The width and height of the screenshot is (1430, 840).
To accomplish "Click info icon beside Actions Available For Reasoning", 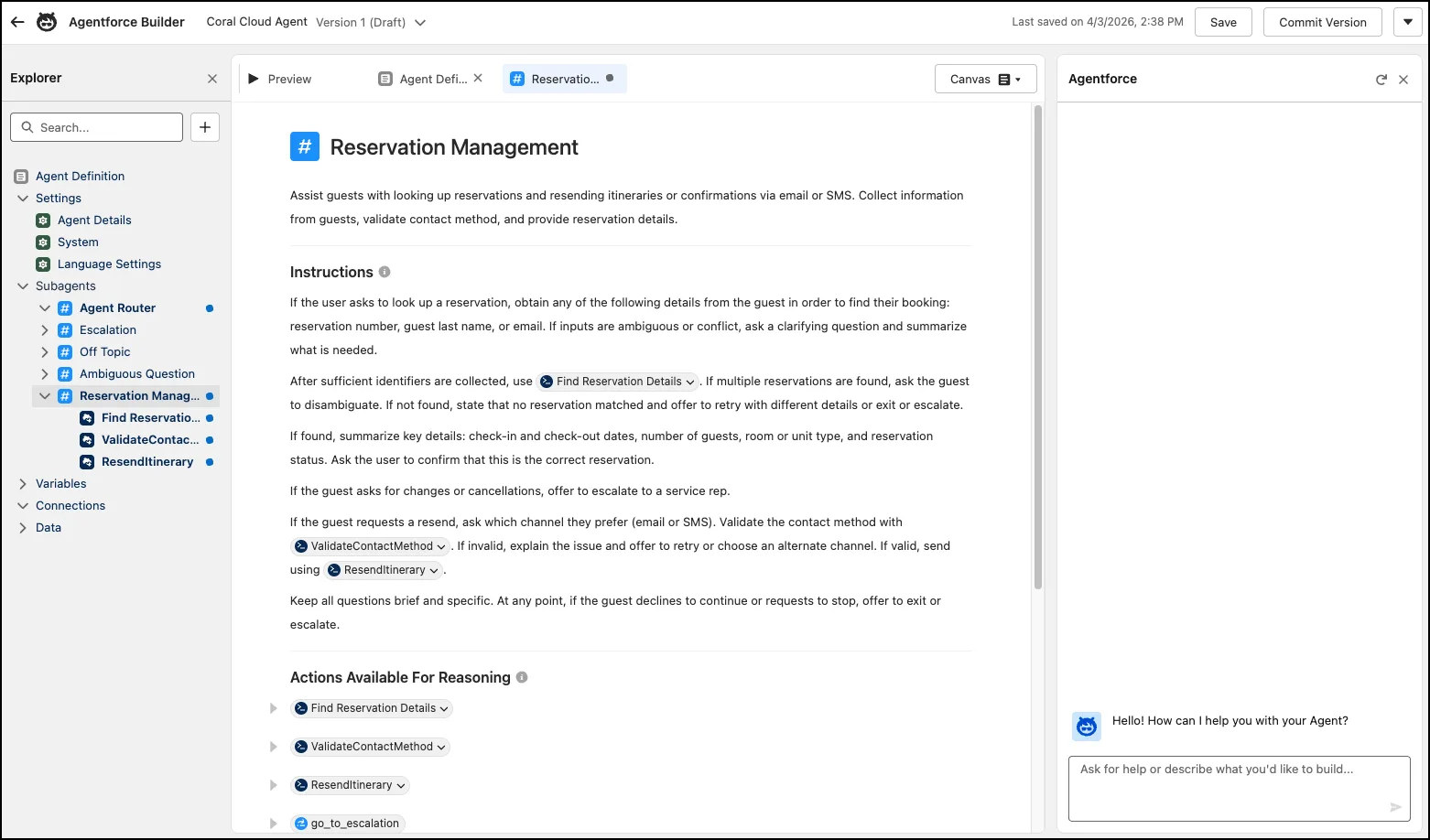I will point(522,677).
